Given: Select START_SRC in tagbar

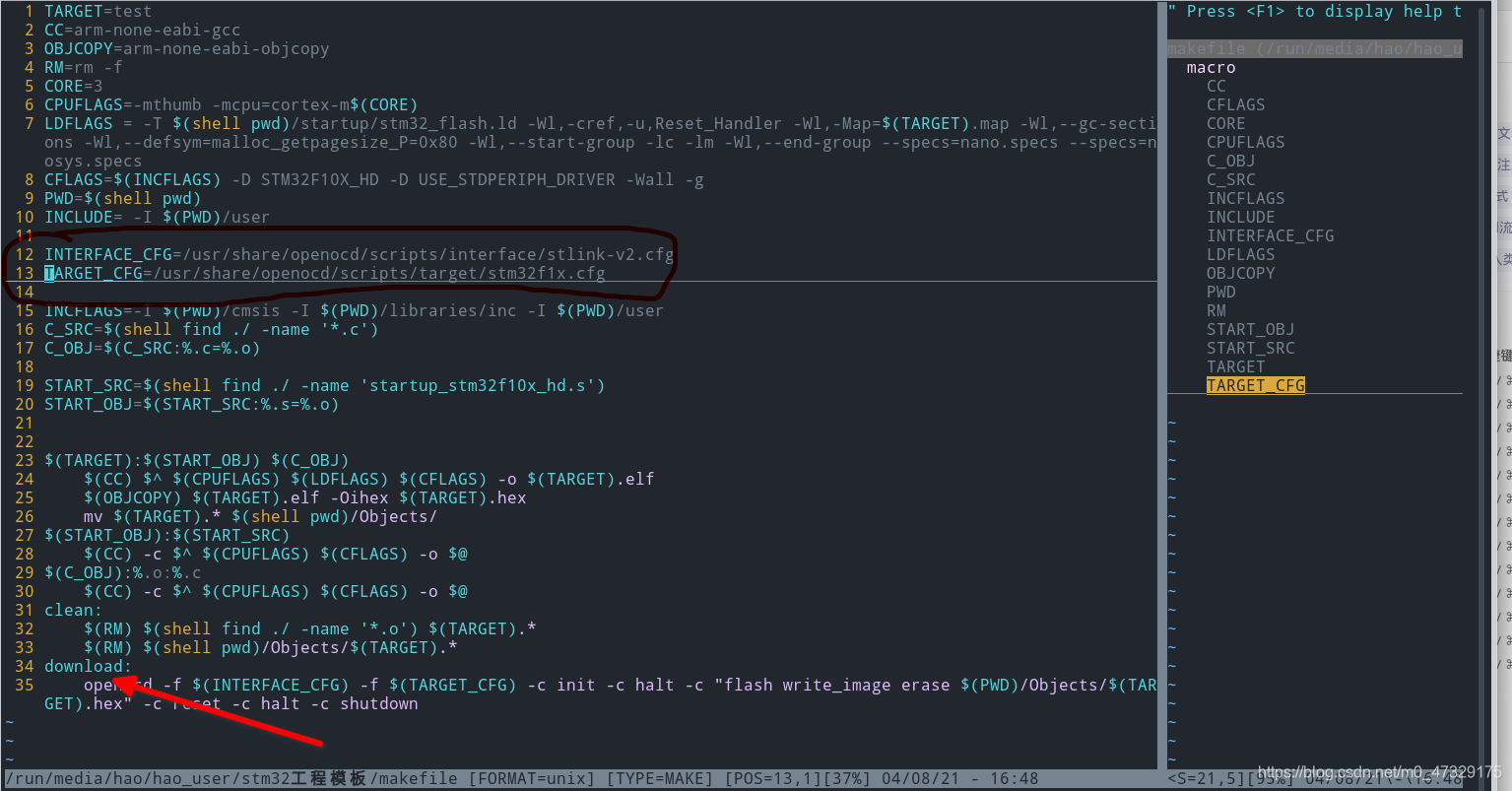Looking at the screenshot, I should pyautogui.click(x=1250, y=348).
